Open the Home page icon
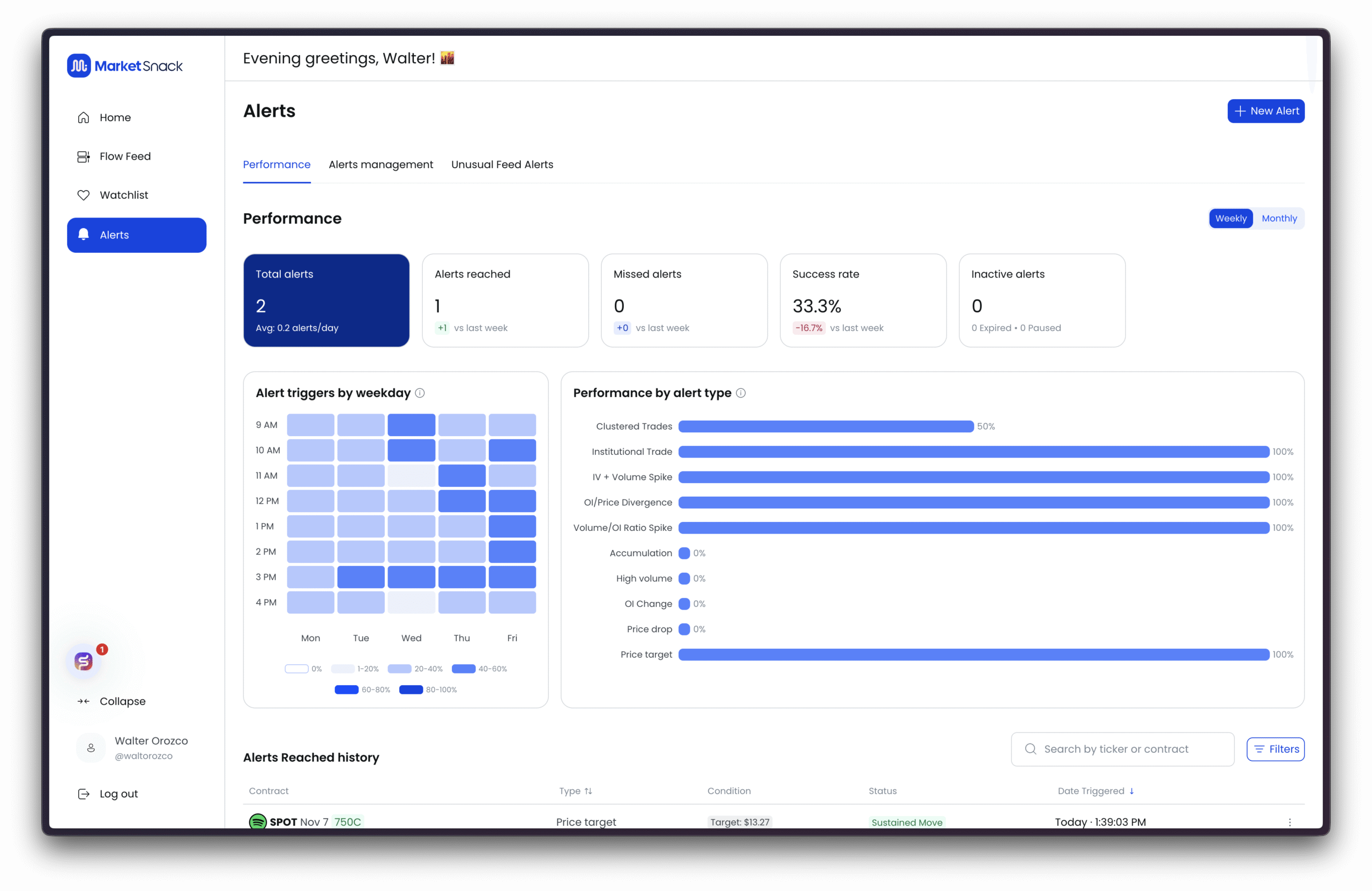 [84, 117]
